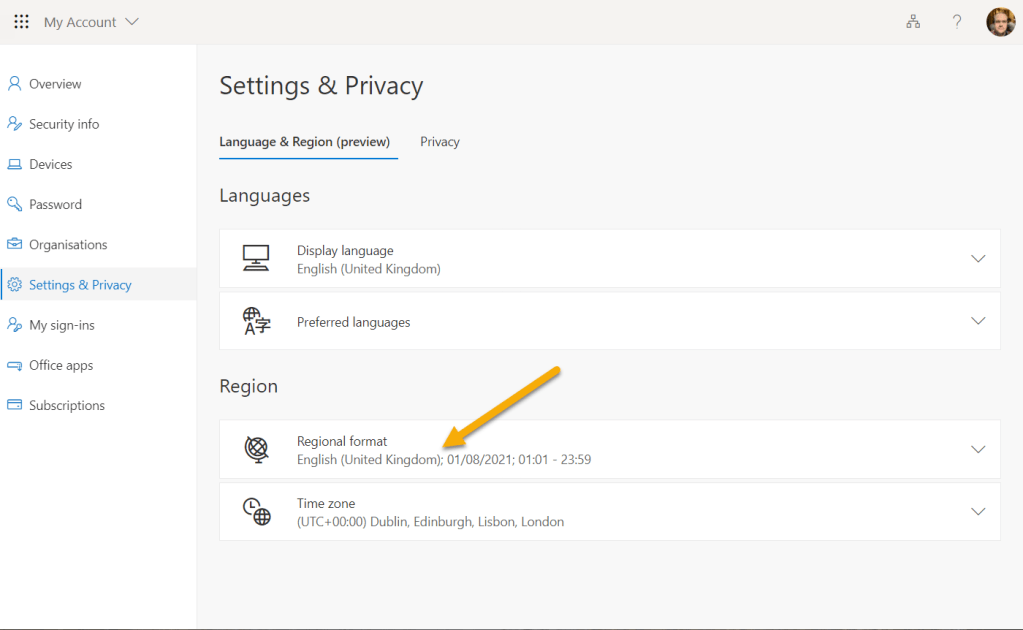The height and width of the screenshot is (630, 1023).
Task: Click the profile picture avatar
Action: tap(1000, 21)
